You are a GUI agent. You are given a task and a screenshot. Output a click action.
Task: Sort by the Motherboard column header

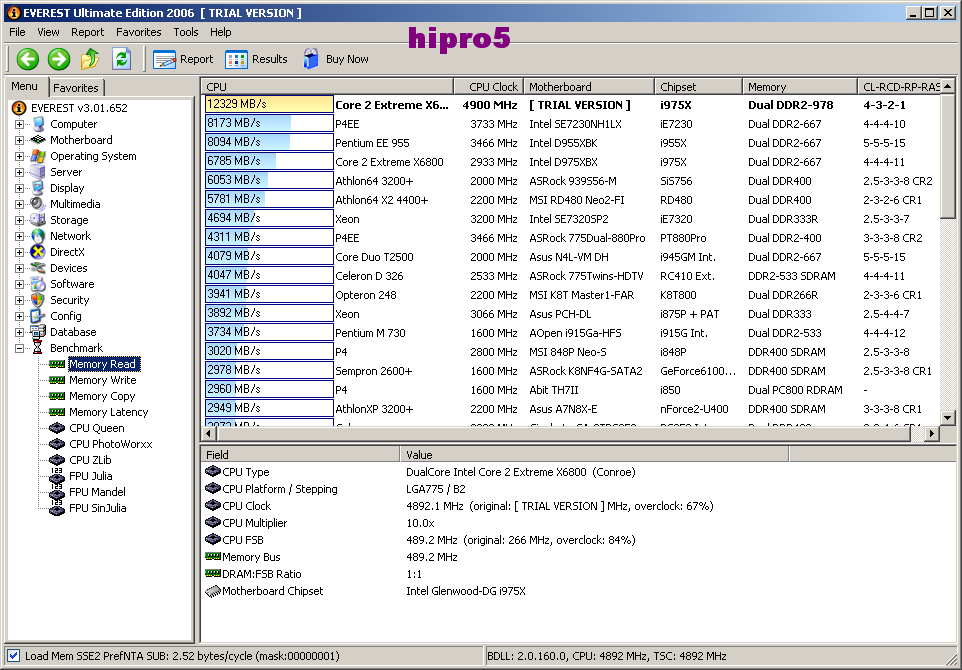coord(588,87)
